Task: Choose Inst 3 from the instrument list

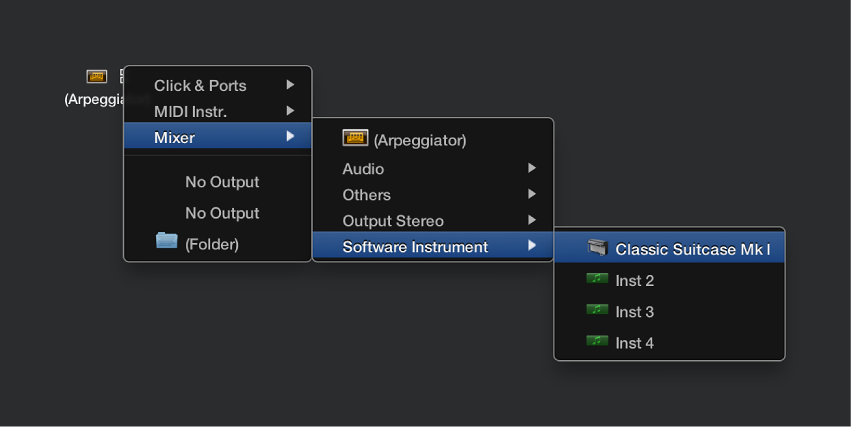Action: coord(669,311)
